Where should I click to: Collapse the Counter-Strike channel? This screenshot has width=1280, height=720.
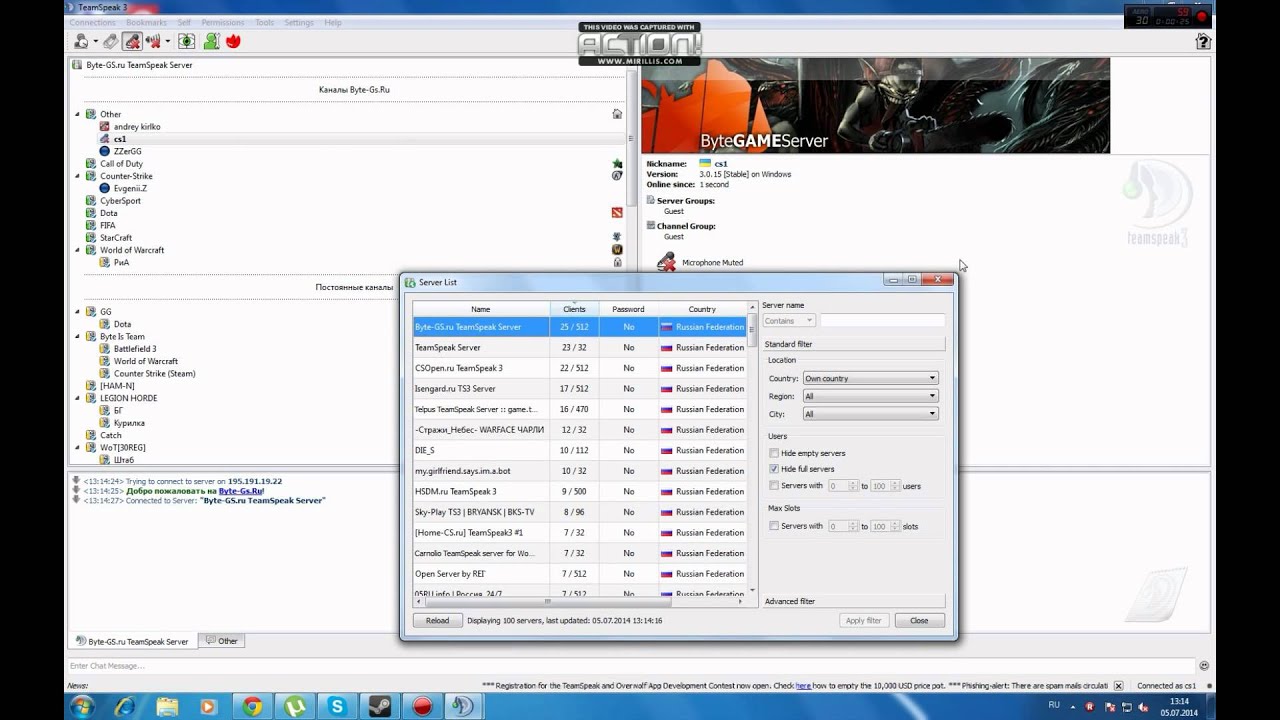coord(78,176)
